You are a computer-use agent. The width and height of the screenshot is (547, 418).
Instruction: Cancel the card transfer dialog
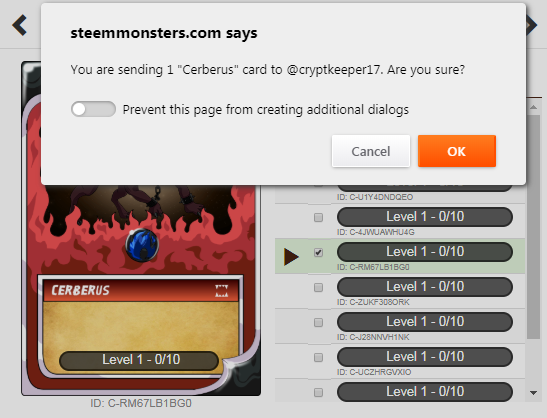371,151
